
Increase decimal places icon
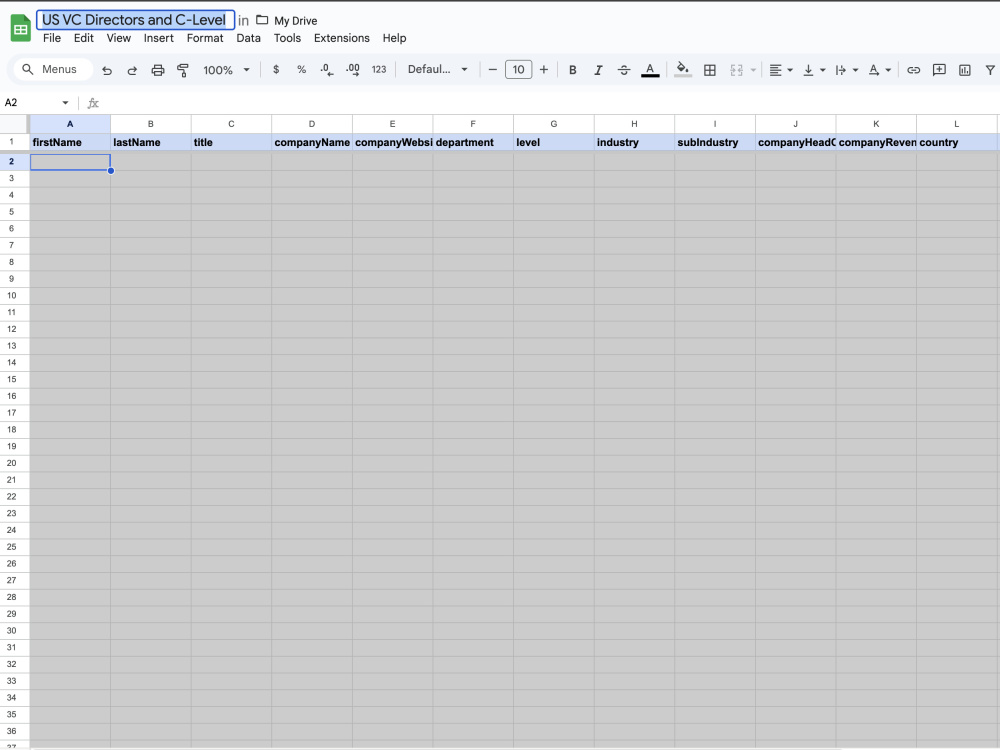point(353,70)
